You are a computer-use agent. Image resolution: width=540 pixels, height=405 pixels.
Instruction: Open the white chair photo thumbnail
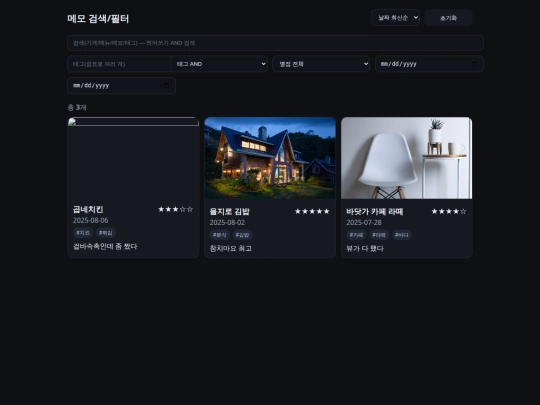[406, 158]
